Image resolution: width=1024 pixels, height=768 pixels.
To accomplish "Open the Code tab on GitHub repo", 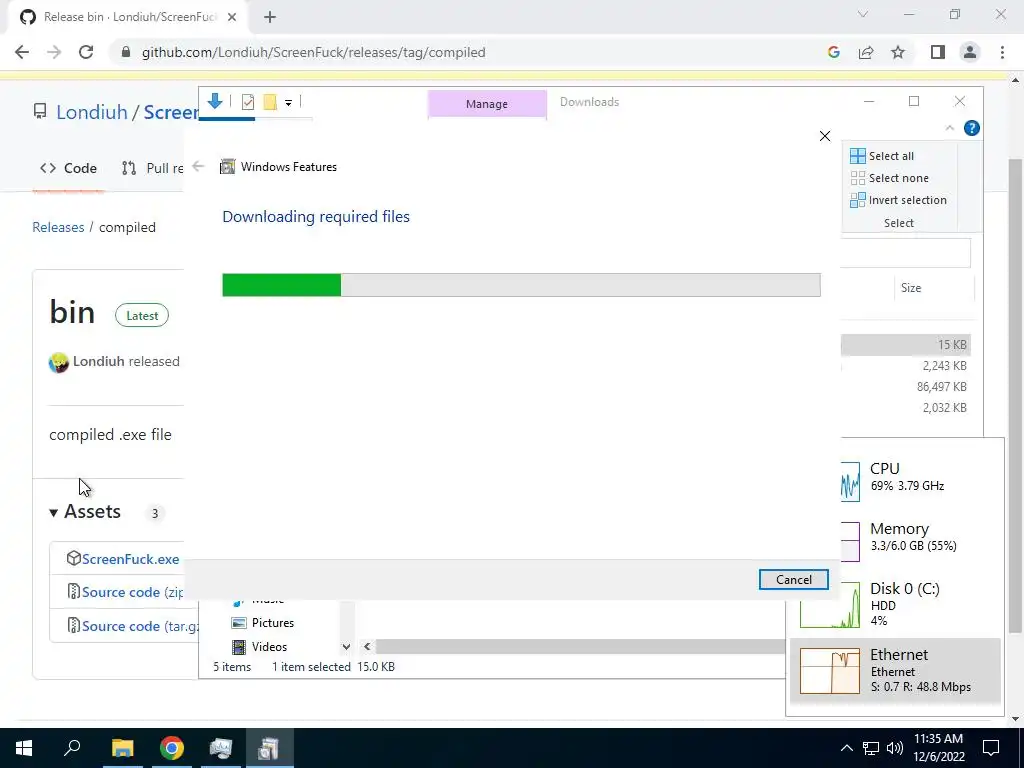I will point(68,168).
